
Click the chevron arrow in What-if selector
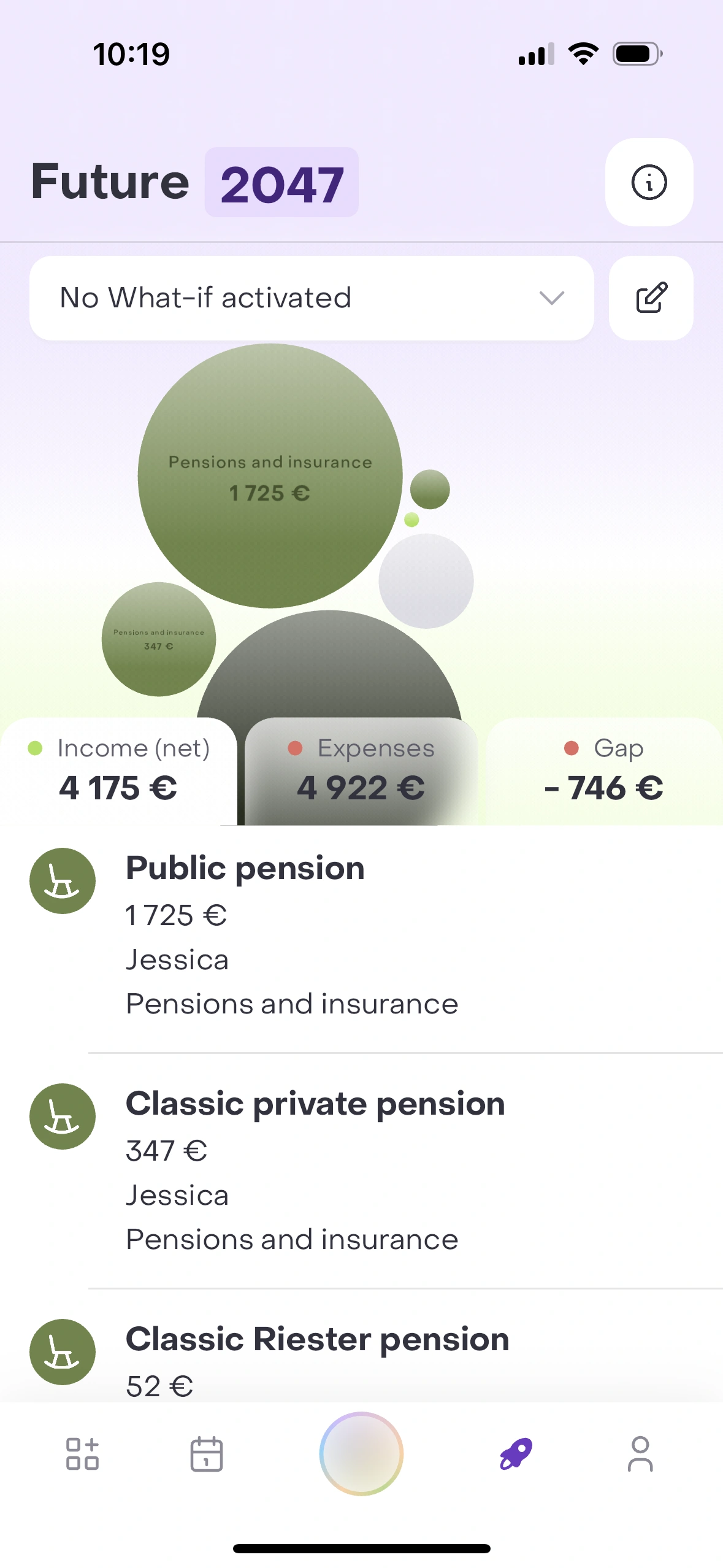[551, 298]
